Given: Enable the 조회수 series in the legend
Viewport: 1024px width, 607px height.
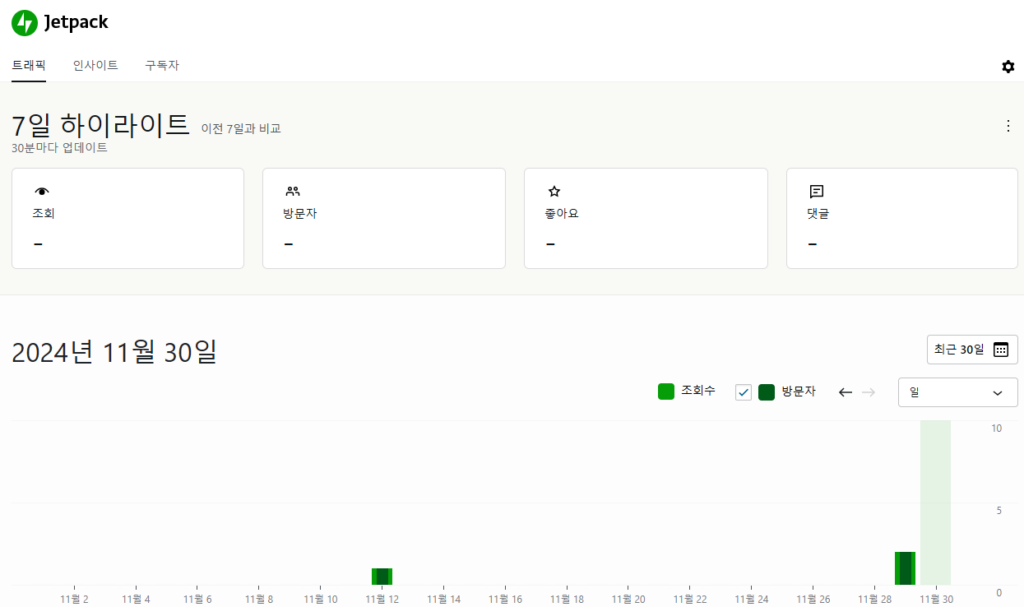Looking at the screenshot, I should click(665, 391).
